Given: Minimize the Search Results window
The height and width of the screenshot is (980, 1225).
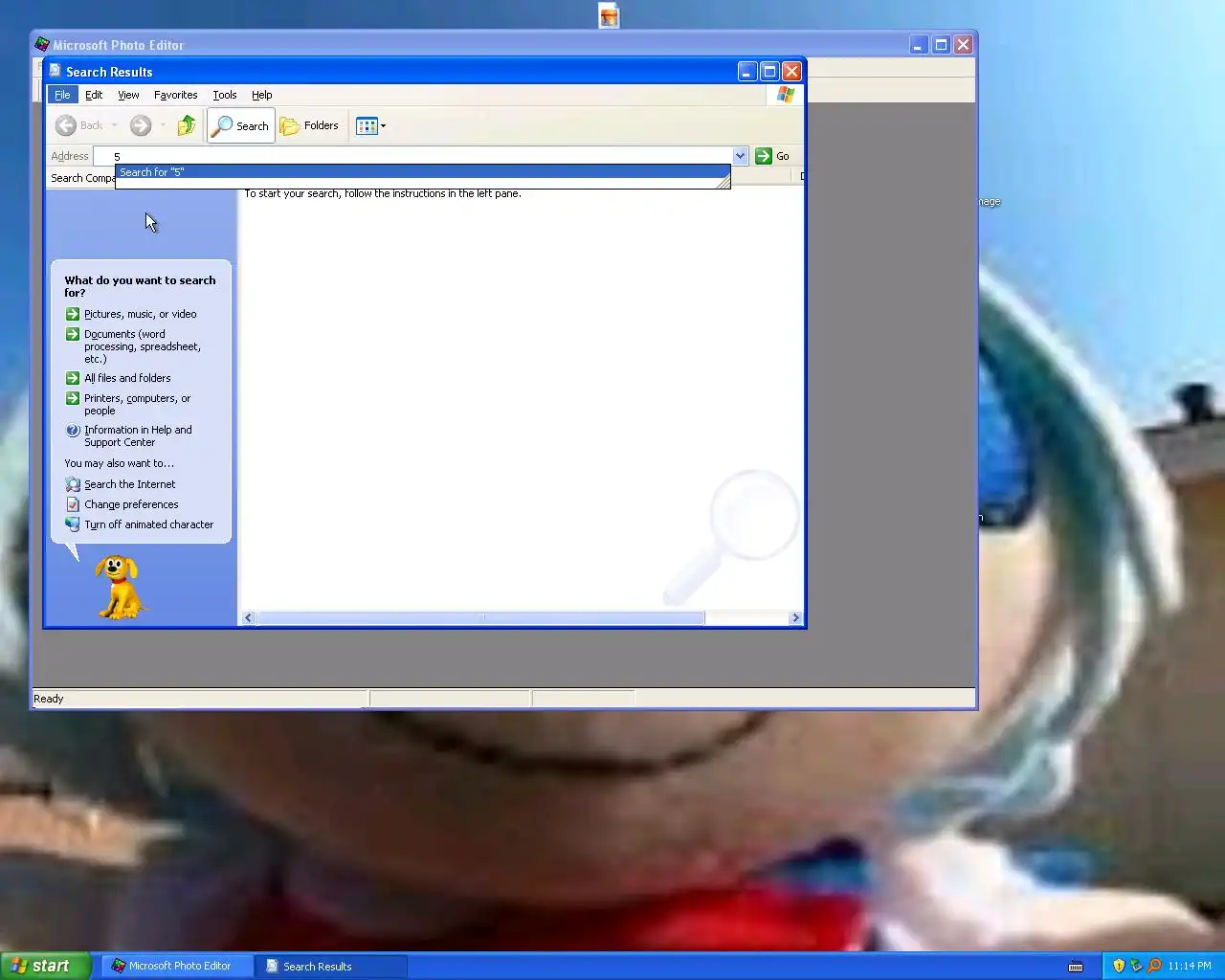Looking at the screenshot, I should coord(747,71).
